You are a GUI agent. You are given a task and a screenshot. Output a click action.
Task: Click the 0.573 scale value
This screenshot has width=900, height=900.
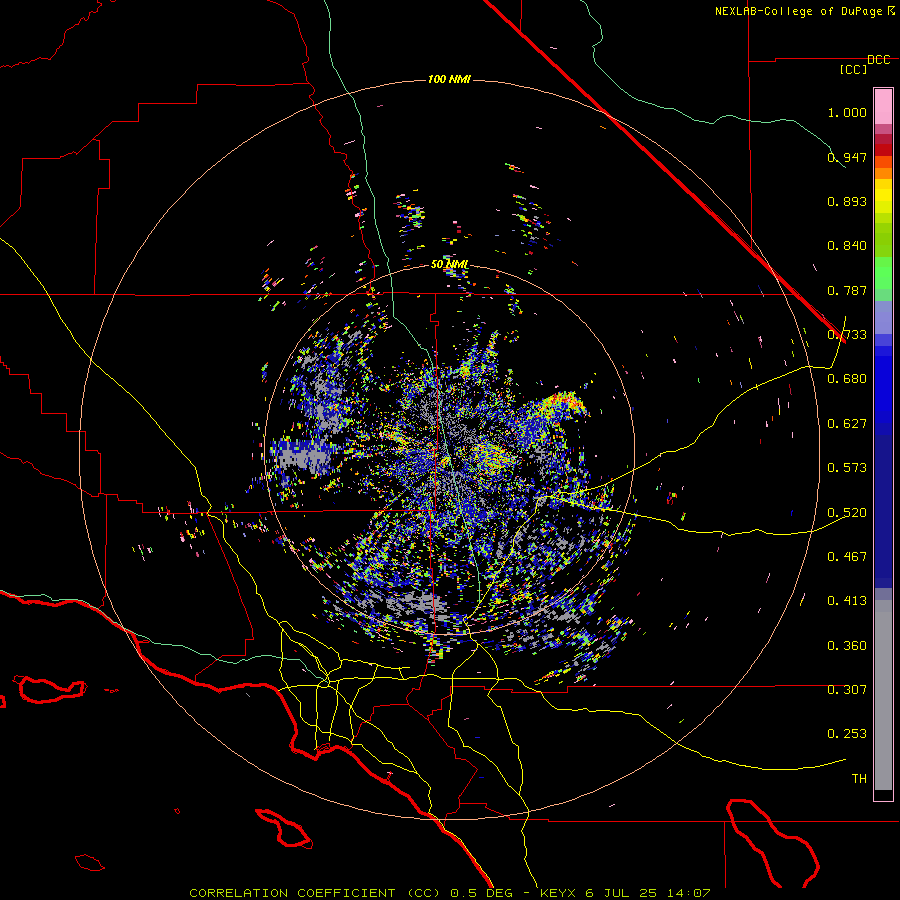(x=847, y=468)
